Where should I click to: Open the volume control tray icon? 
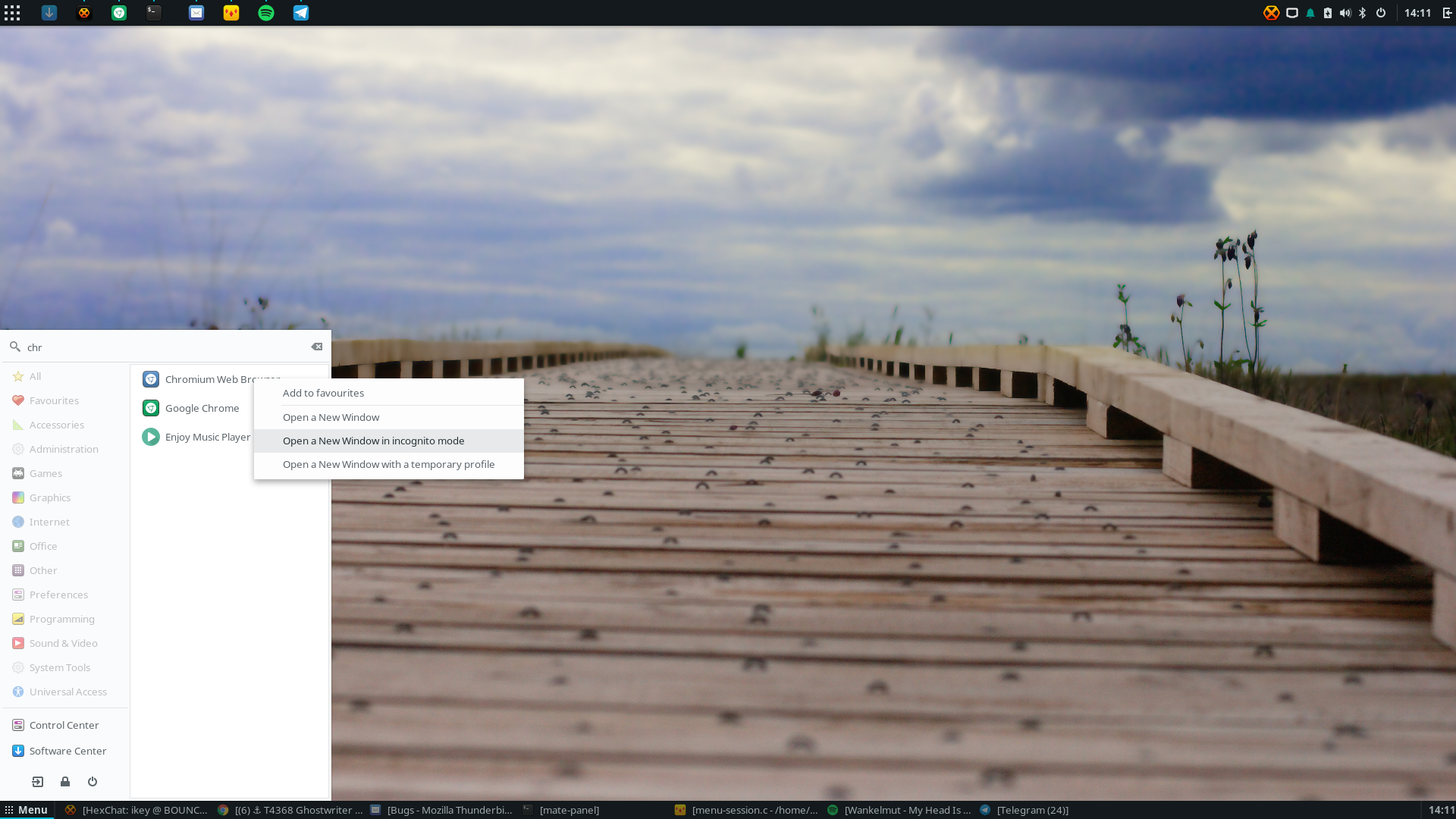[1345, 13]
